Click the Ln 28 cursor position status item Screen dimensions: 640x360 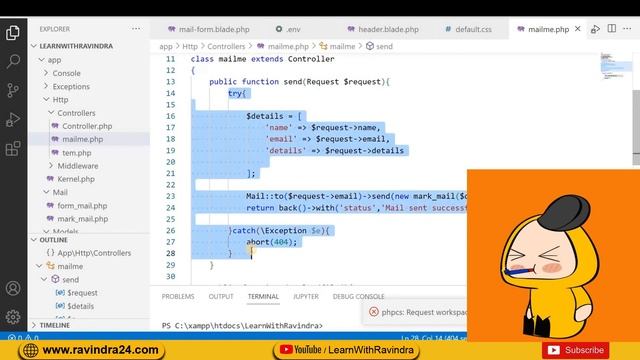click(433, 338)
